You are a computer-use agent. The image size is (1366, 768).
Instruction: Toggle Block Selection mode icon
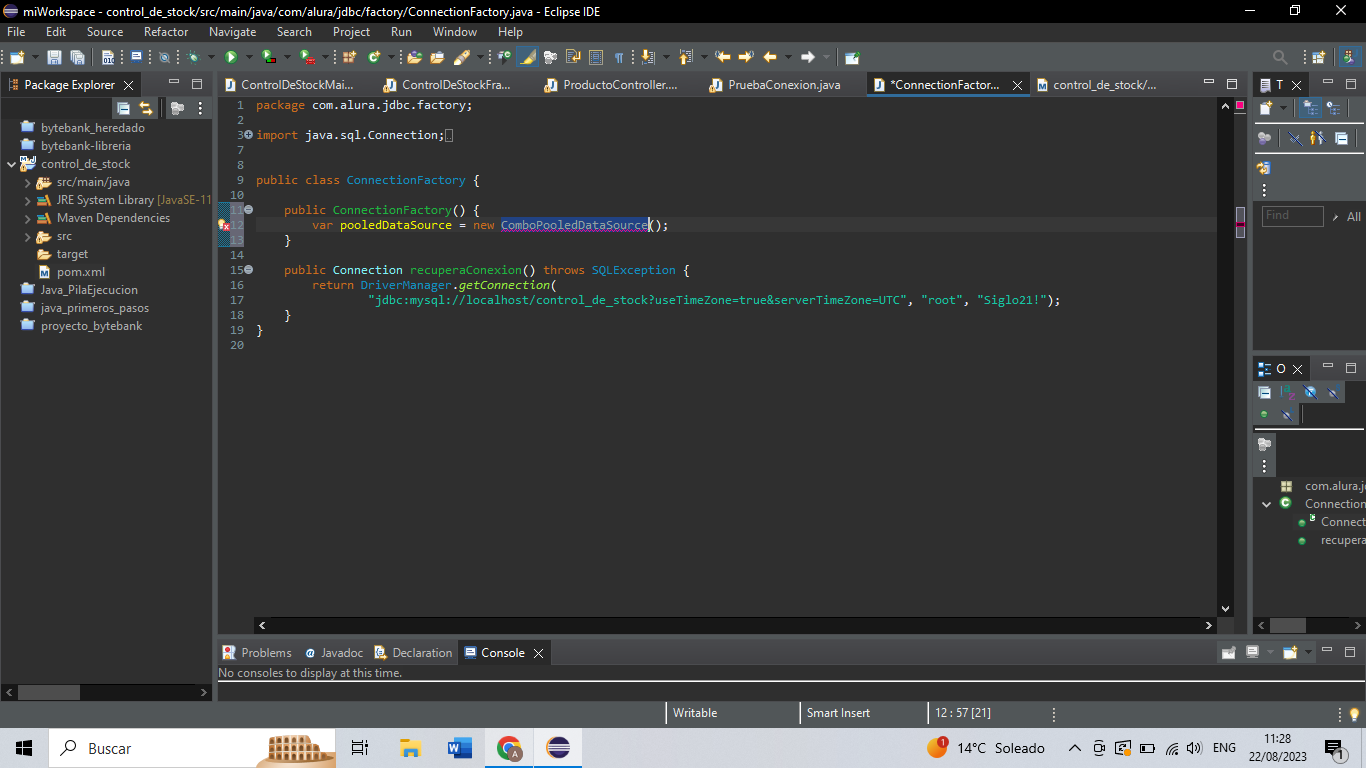(596, 57)
